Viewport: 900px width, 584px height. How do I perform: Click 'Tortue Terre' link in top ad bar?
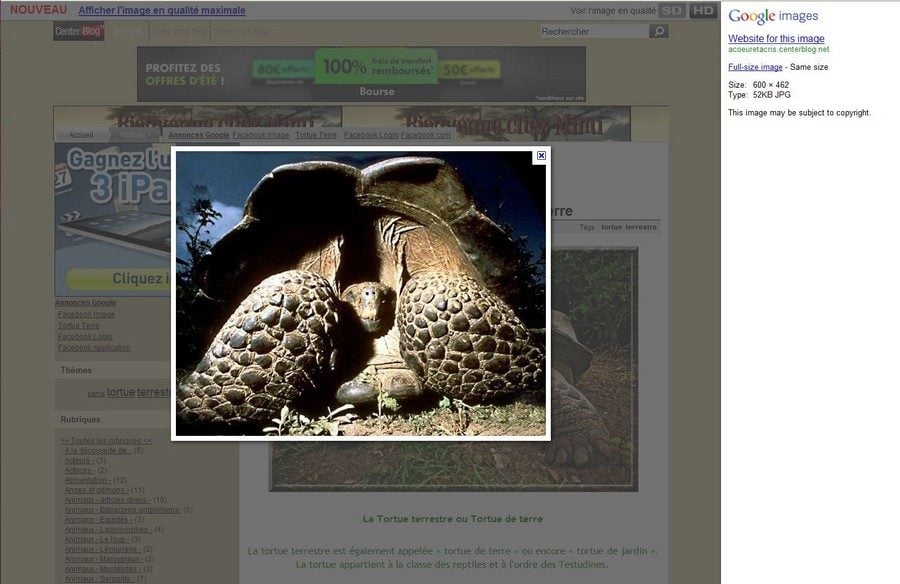click(x=315, y=135)
